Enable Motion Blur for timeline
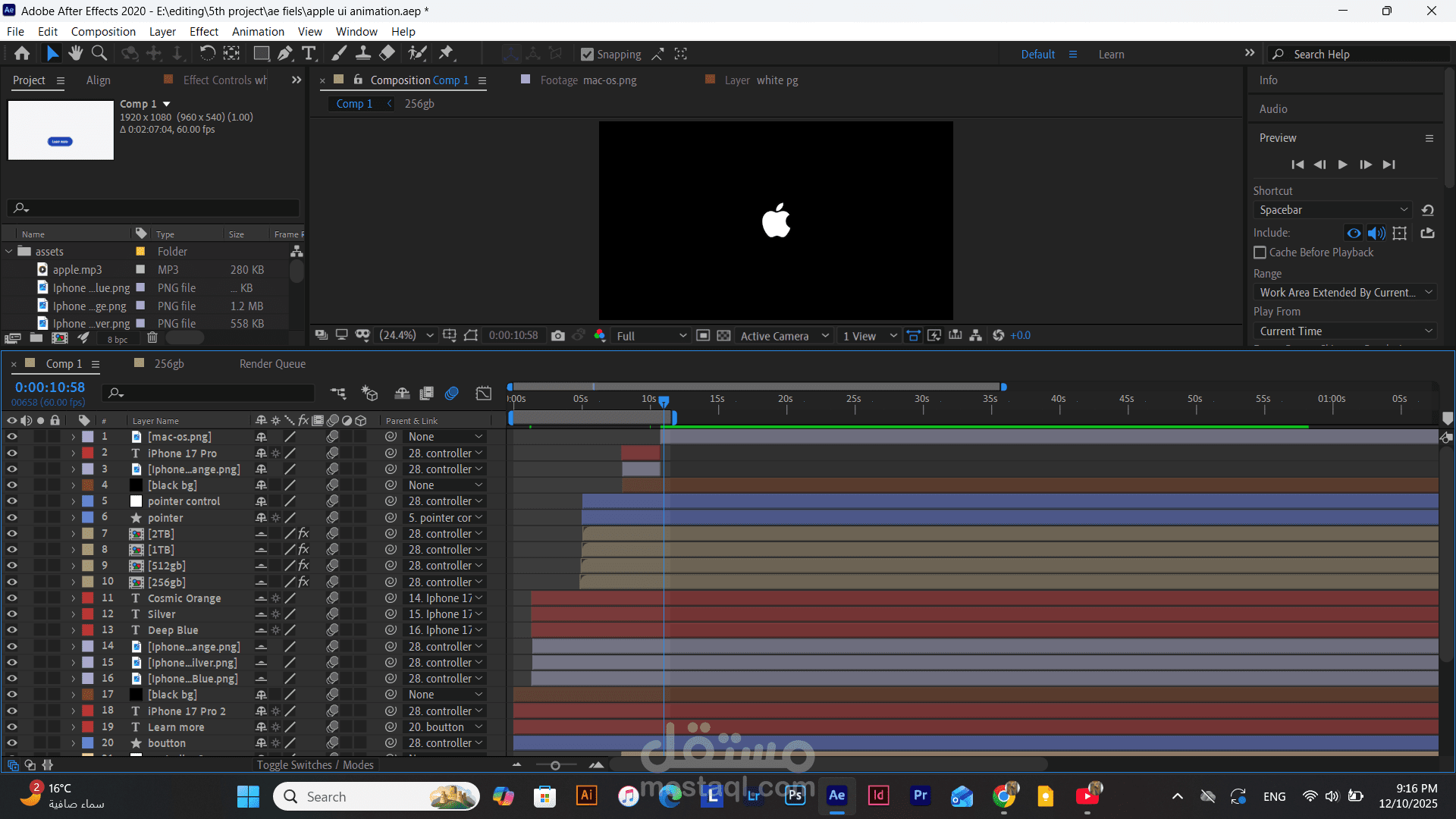This screenshot has width=1456, height=819. [x=452, y=393]
